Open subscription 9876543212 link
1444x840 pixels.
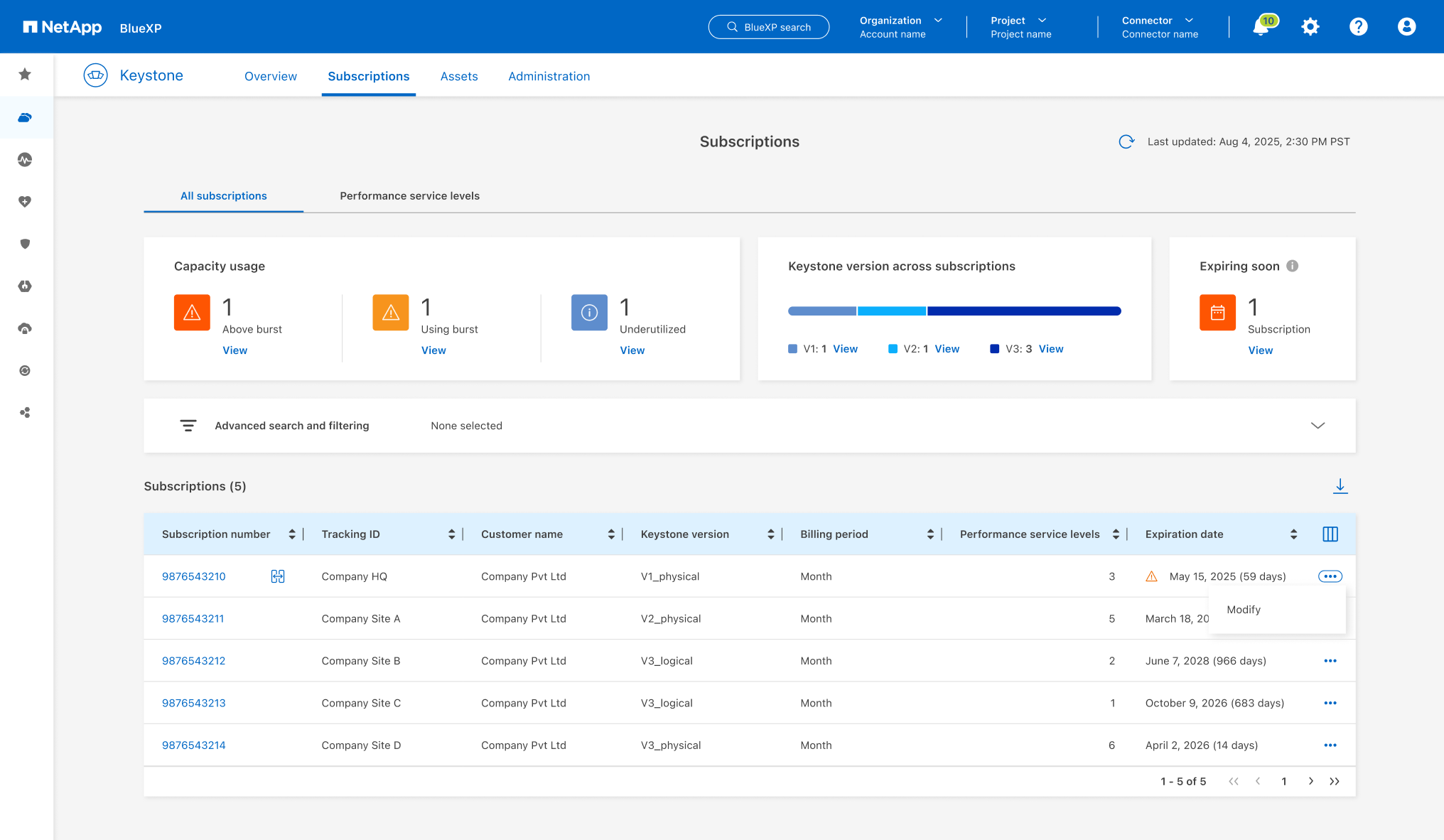pyautogui.click(x=193, y=661)
